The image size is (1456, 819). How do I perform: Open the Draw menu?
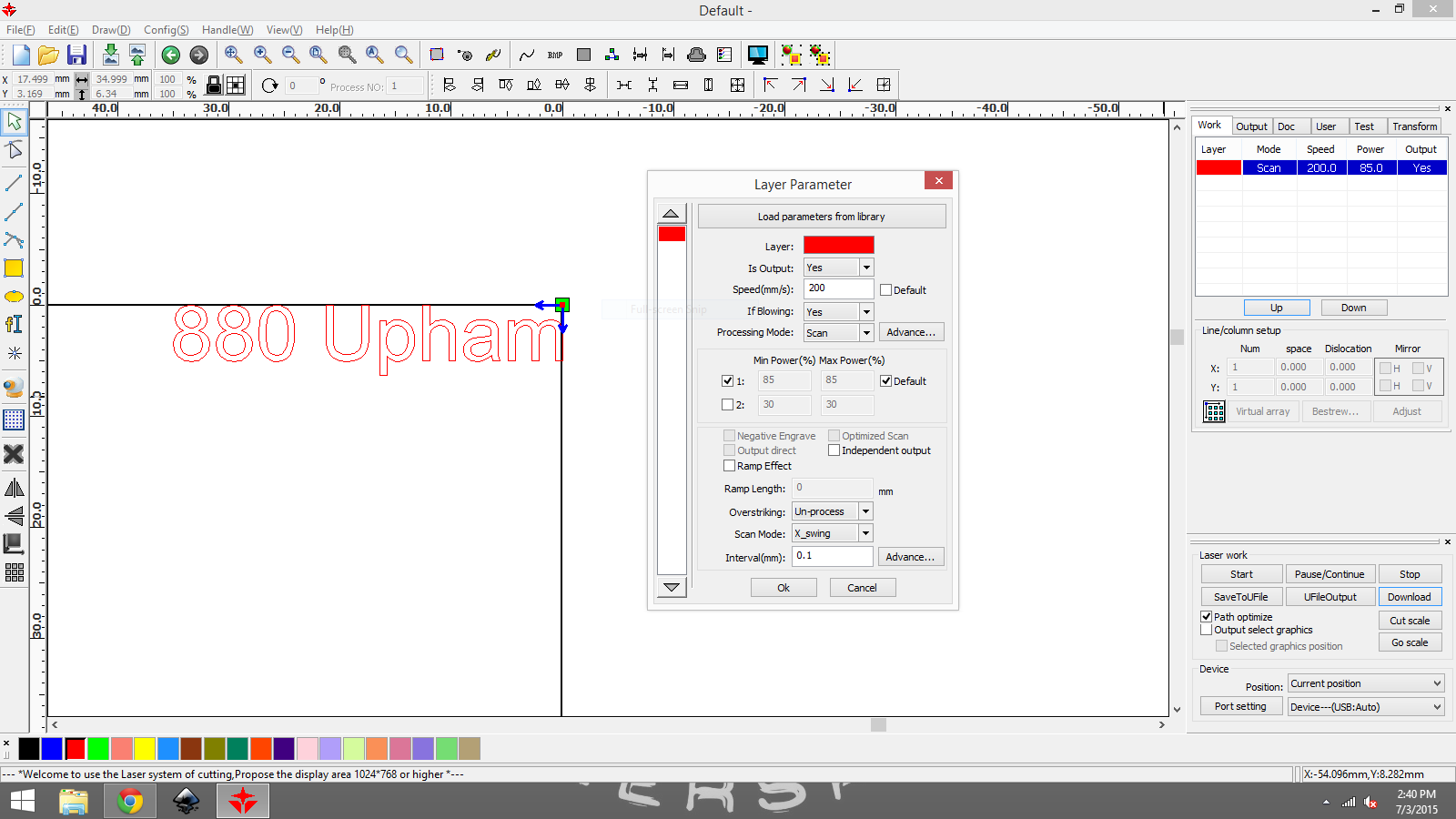111,30
